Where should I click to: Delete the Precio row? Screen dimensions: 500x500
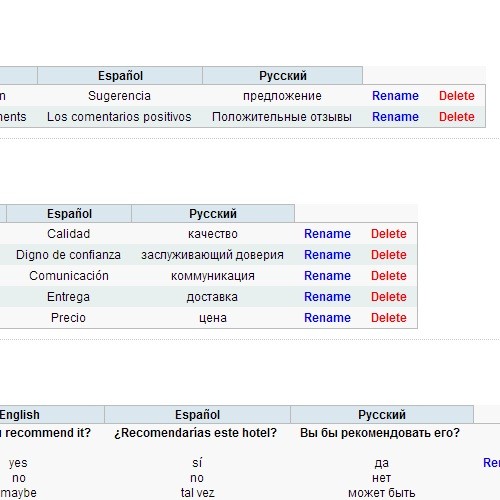pyautogui.click(x=389, y=318)
